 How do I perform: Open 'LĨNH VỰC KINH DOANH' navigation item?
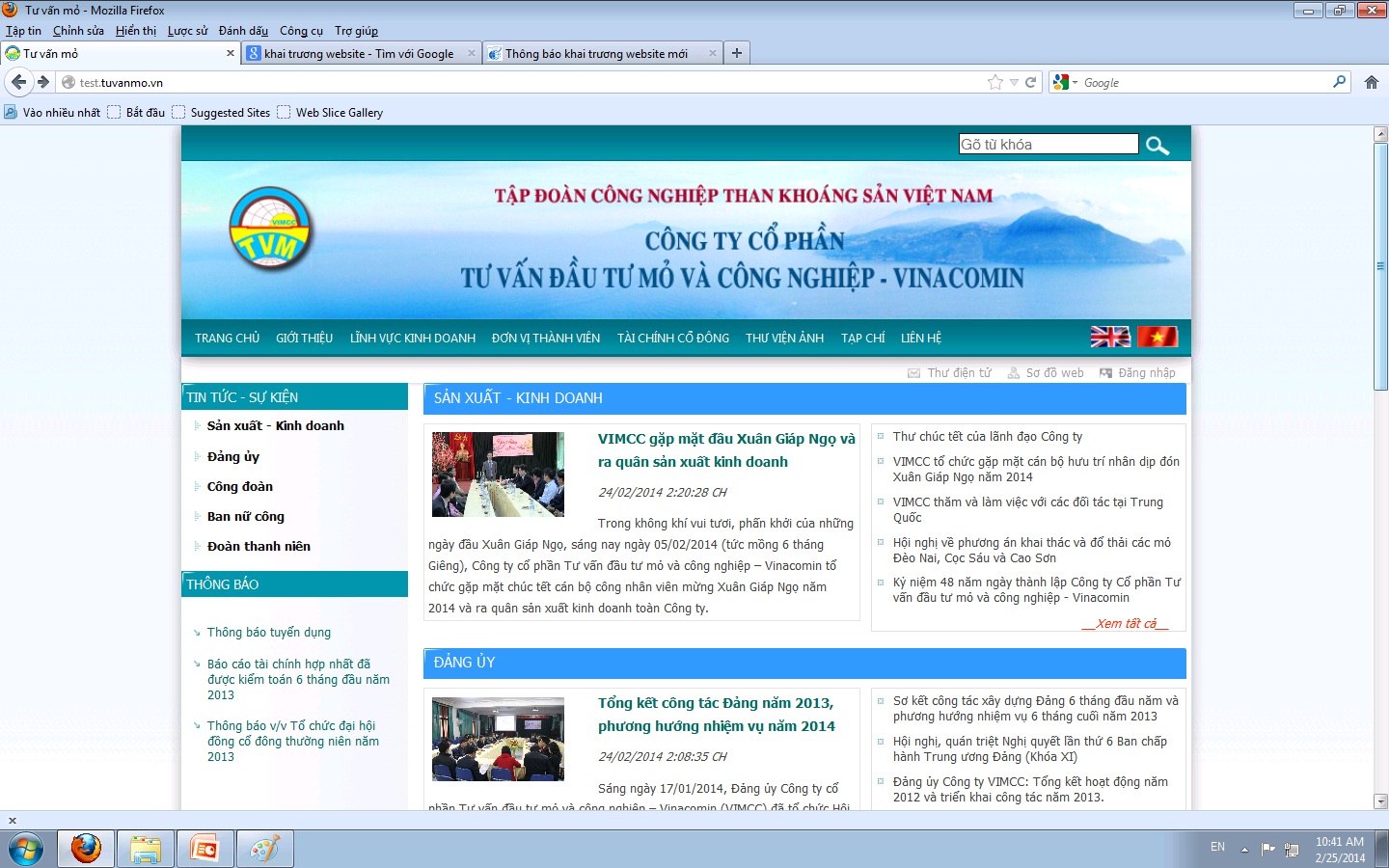(x=413, y=338)
